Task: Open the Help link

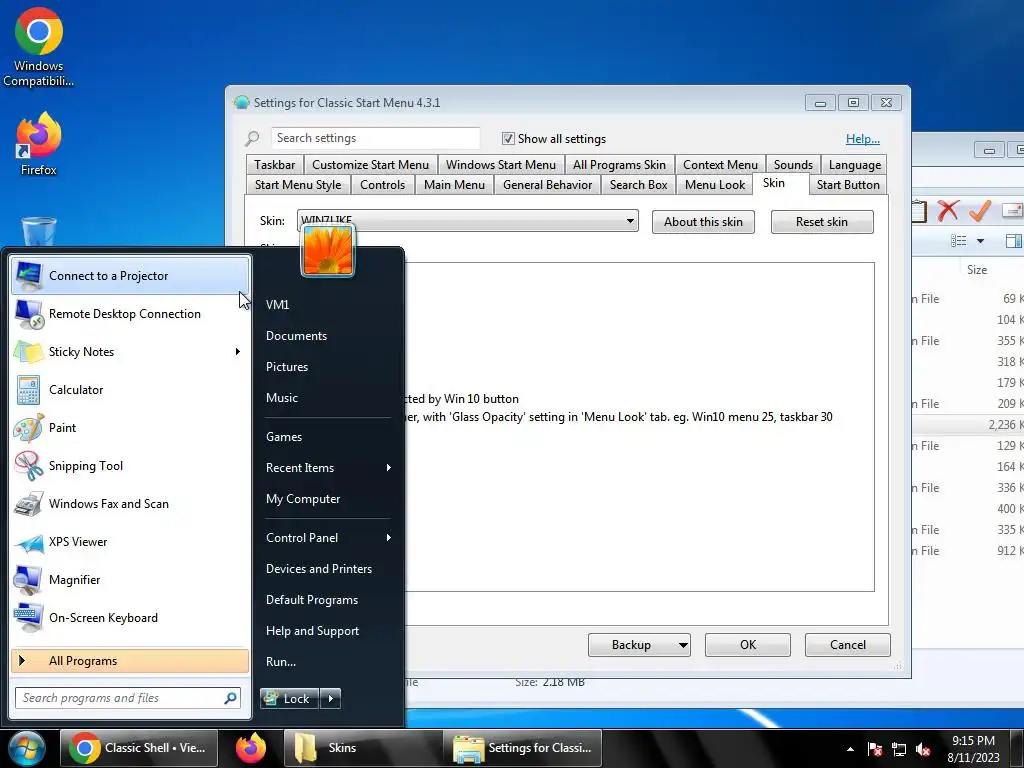Action: [x=863, y=139]
